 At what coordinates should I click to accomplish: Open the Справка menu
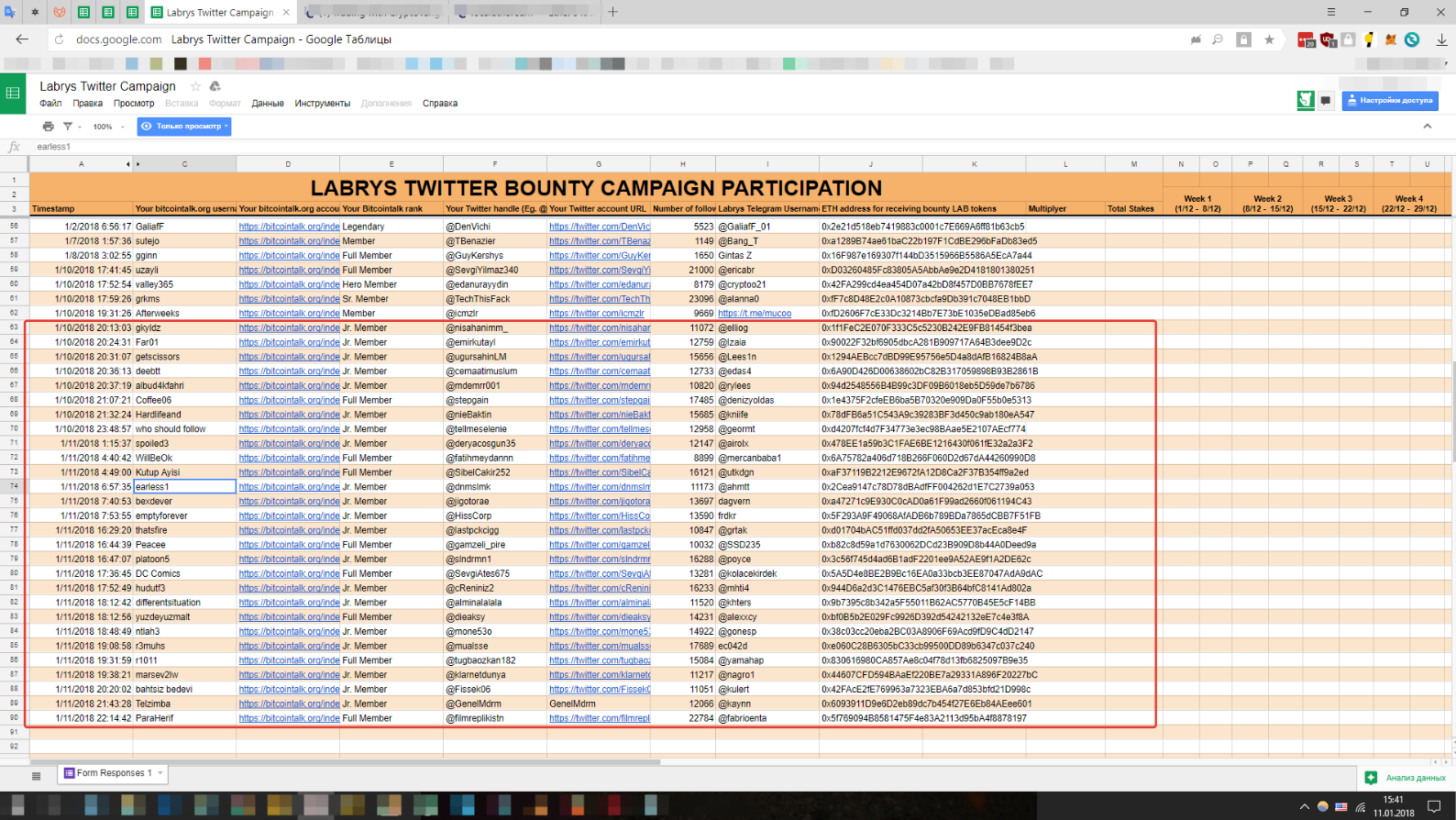tap(440, 104)
